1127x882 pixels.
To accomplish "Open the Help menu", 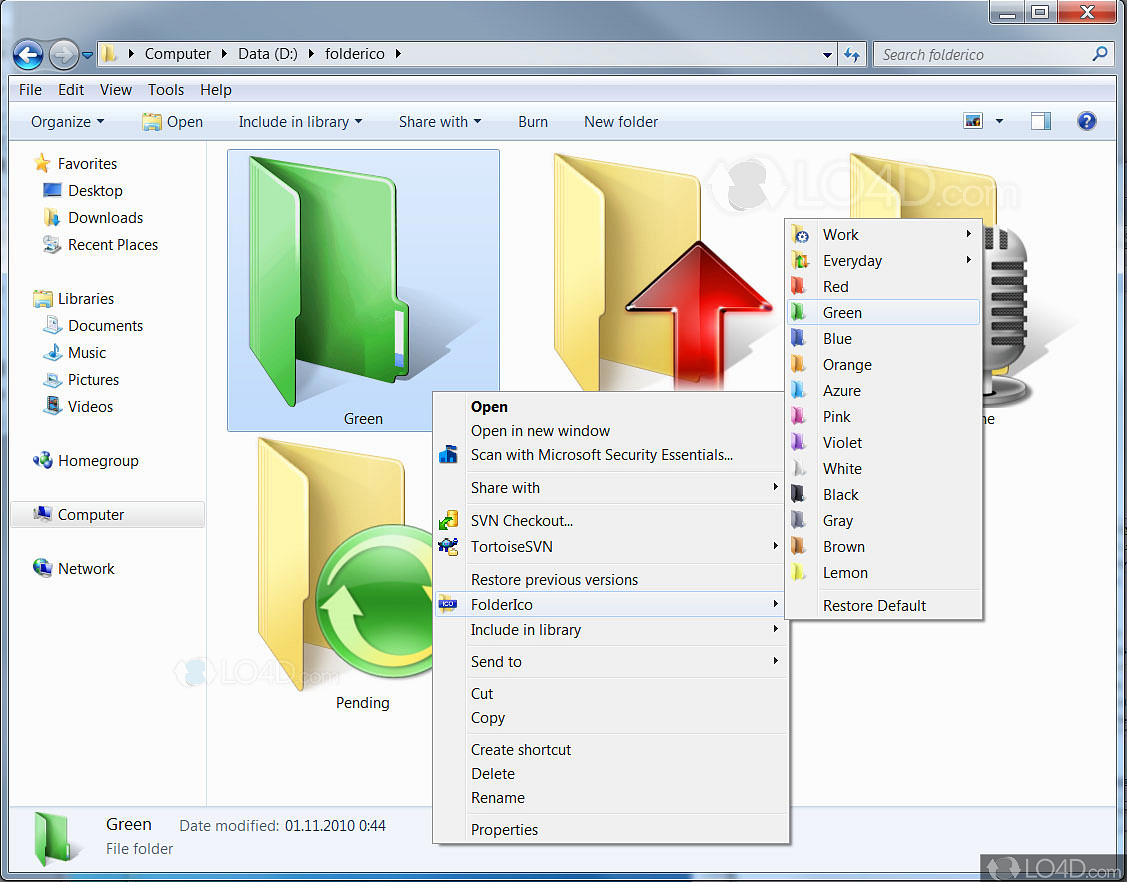I will (x=216, y=90).
